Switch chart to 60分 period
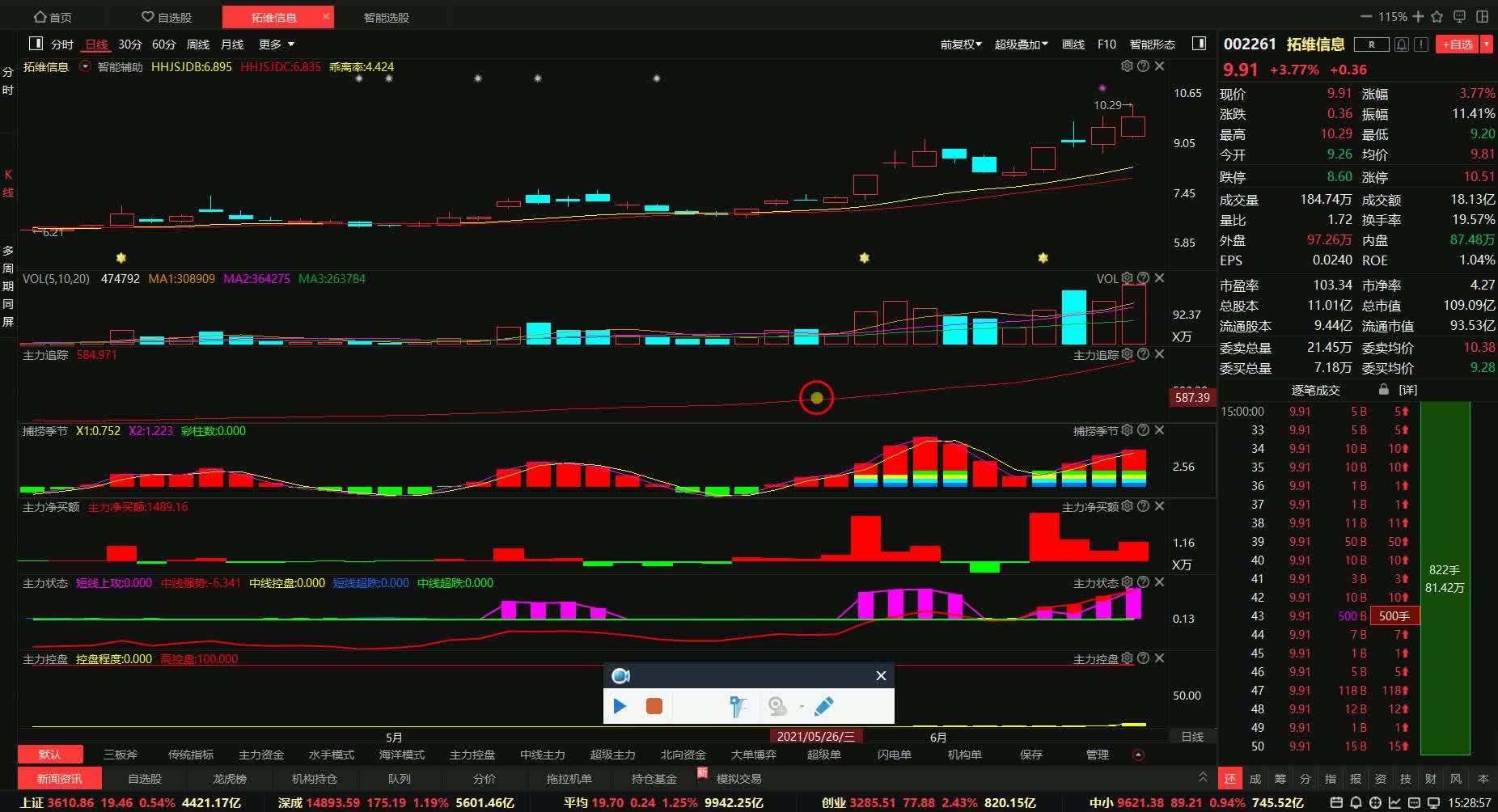1498x812 pixels. tap(164, 44)
